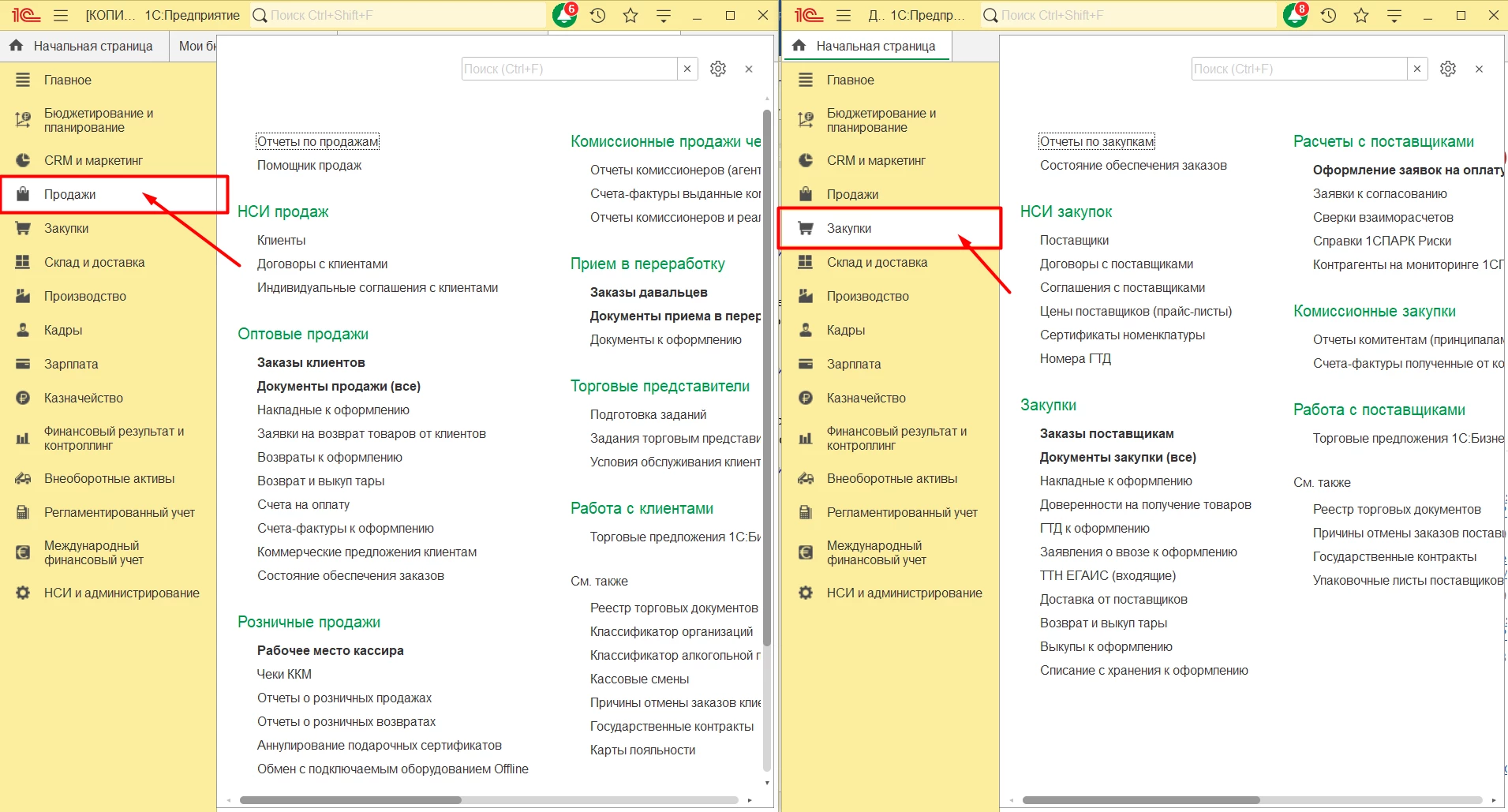Screen dimensions: 1508x812
Task: Open НСИ и администрирование in left window
Action: tap(108, 593)
